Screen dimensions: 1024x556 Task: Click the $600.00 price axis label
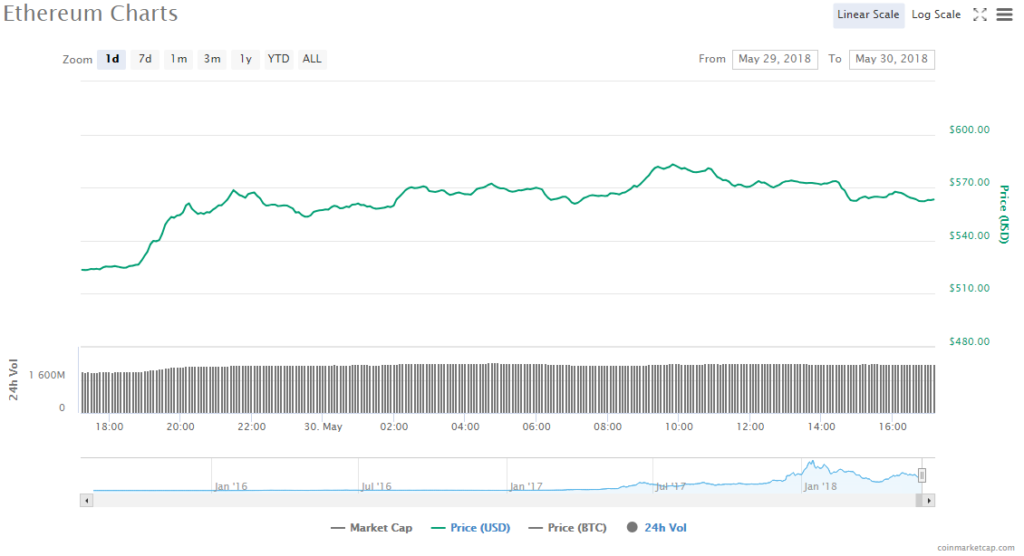(x=969, y=129)
